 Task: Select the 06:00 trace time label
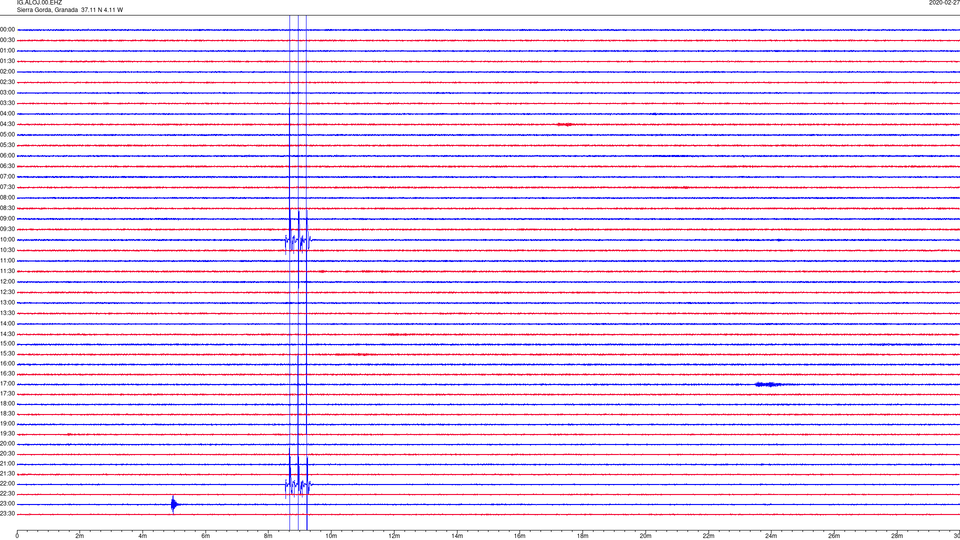point(7,156)
